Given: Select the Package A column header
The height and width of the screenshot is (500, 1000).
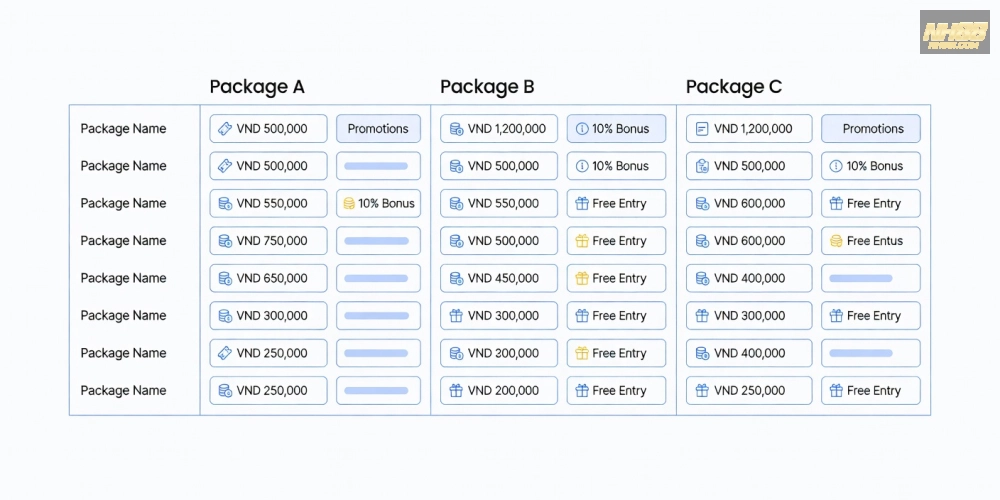Looking at the screenshot, I should [257, 87].
